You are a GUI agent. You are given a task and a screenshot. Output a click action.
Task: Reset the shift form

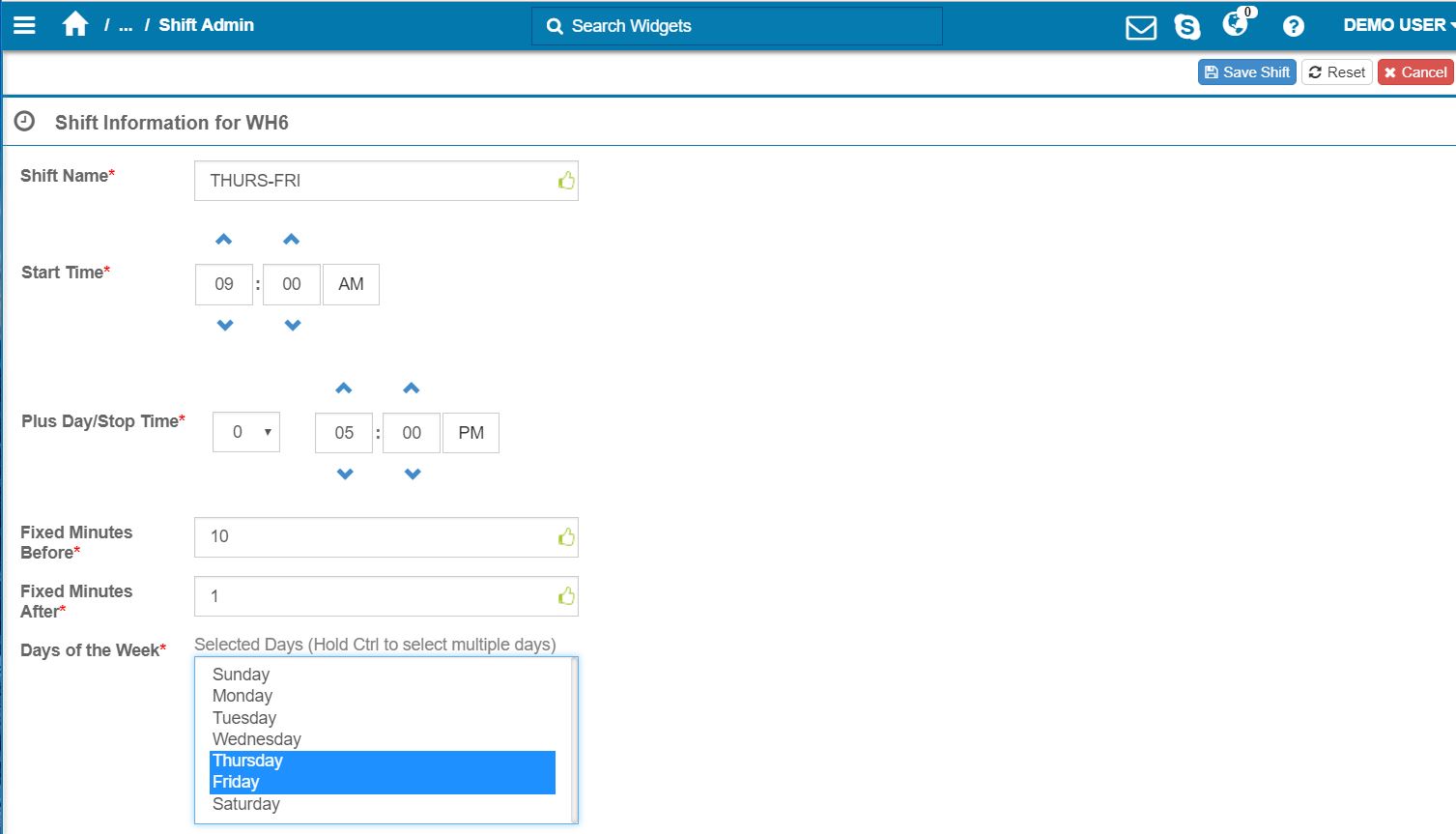1336,72
